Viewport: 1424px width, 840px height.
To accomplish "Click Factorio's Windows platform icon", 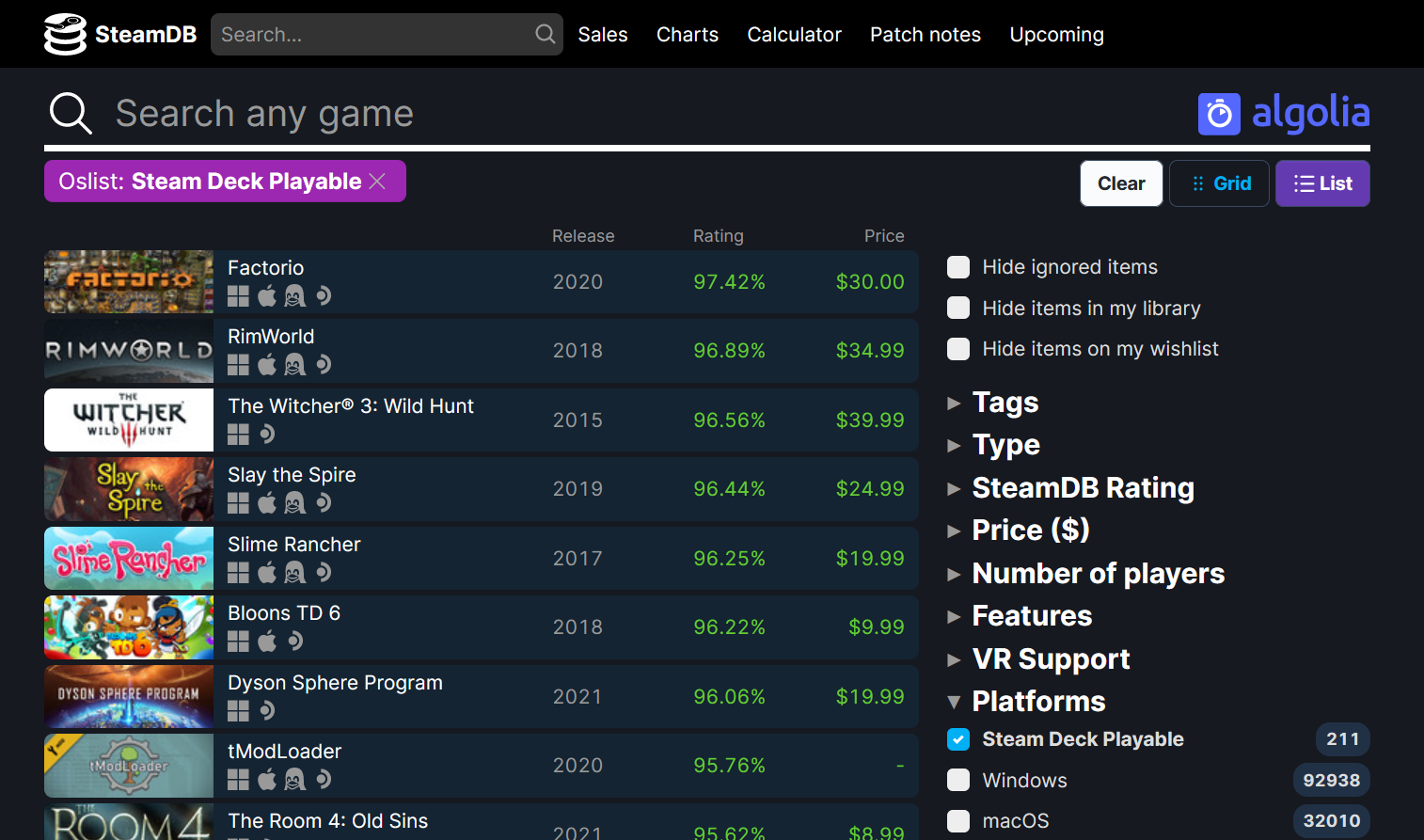I will point(239,296).
